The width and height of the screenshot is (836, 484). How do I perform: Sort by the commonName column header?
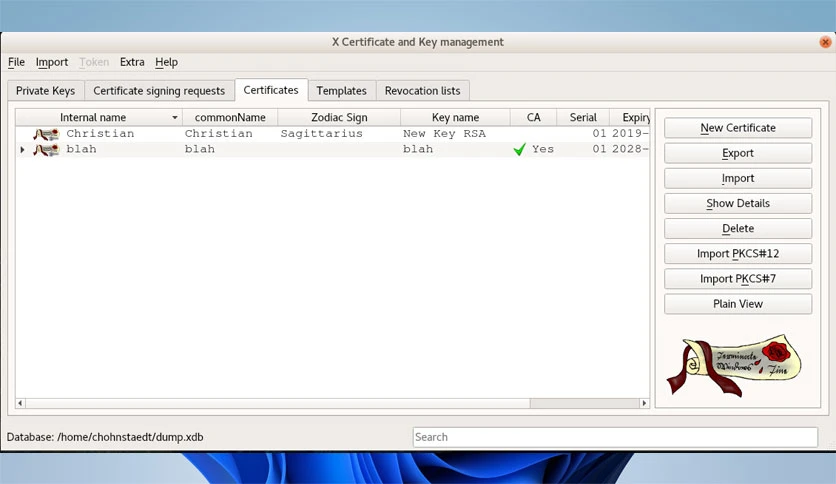pyautogui.click(x=230, y=117)
